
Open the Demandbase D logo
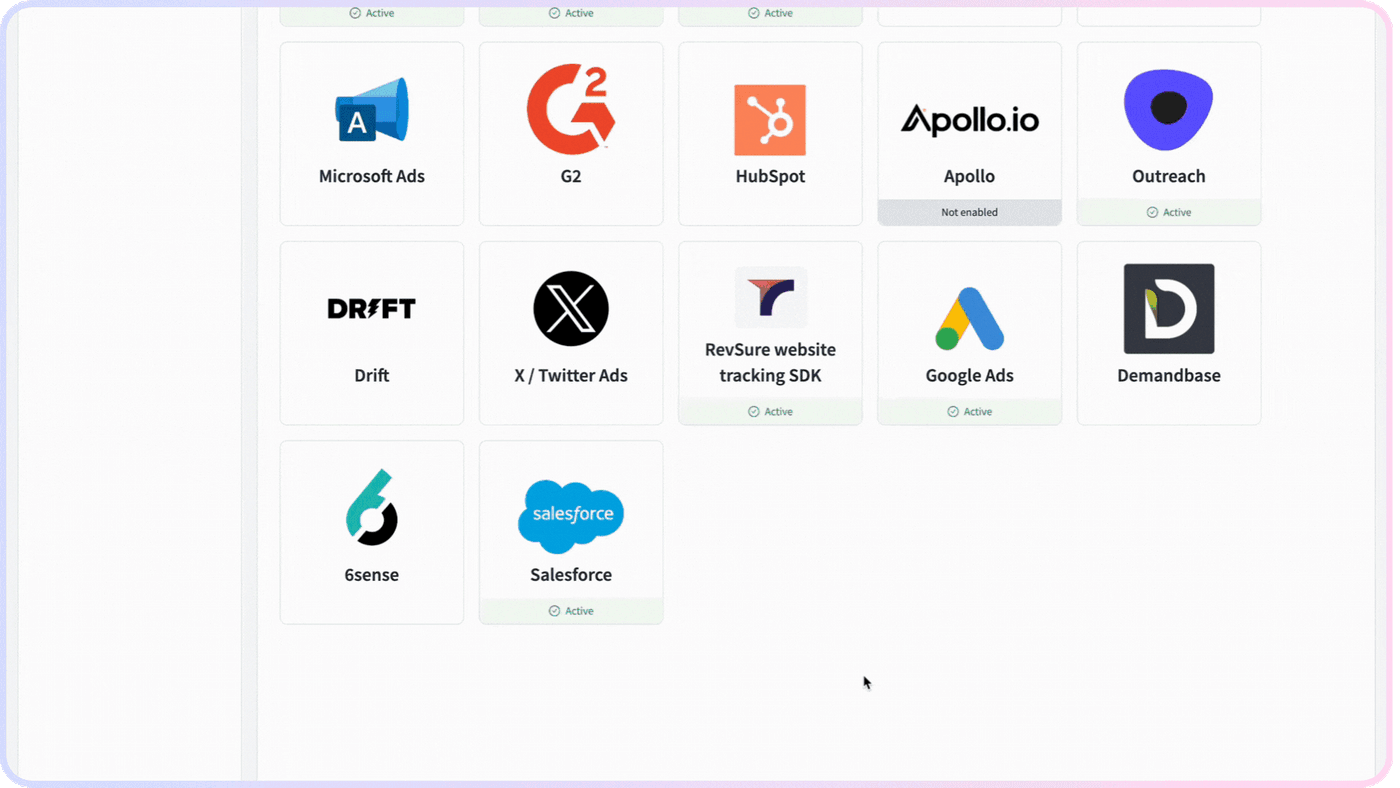click(x=1169, y=309)
